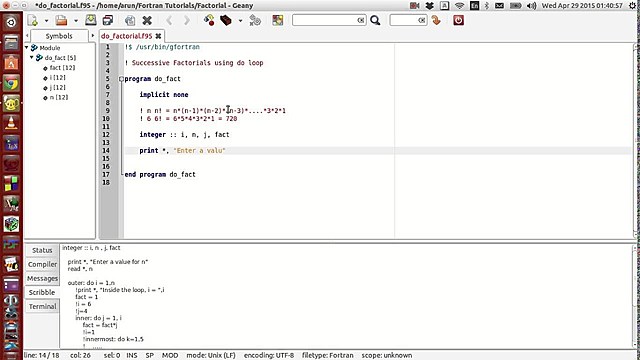
Task: Create a new file with toolbar icon
Action: (x=33, y=20)
